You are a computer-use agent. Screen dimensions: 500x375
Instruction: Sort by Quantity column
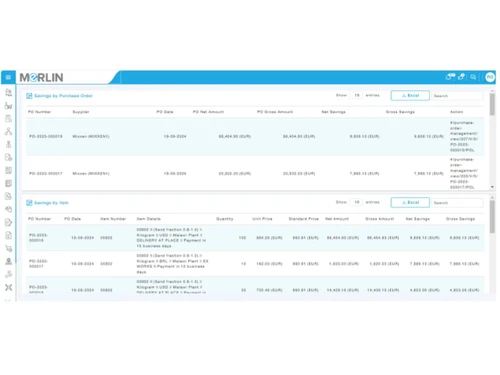[x=225, y=219]
